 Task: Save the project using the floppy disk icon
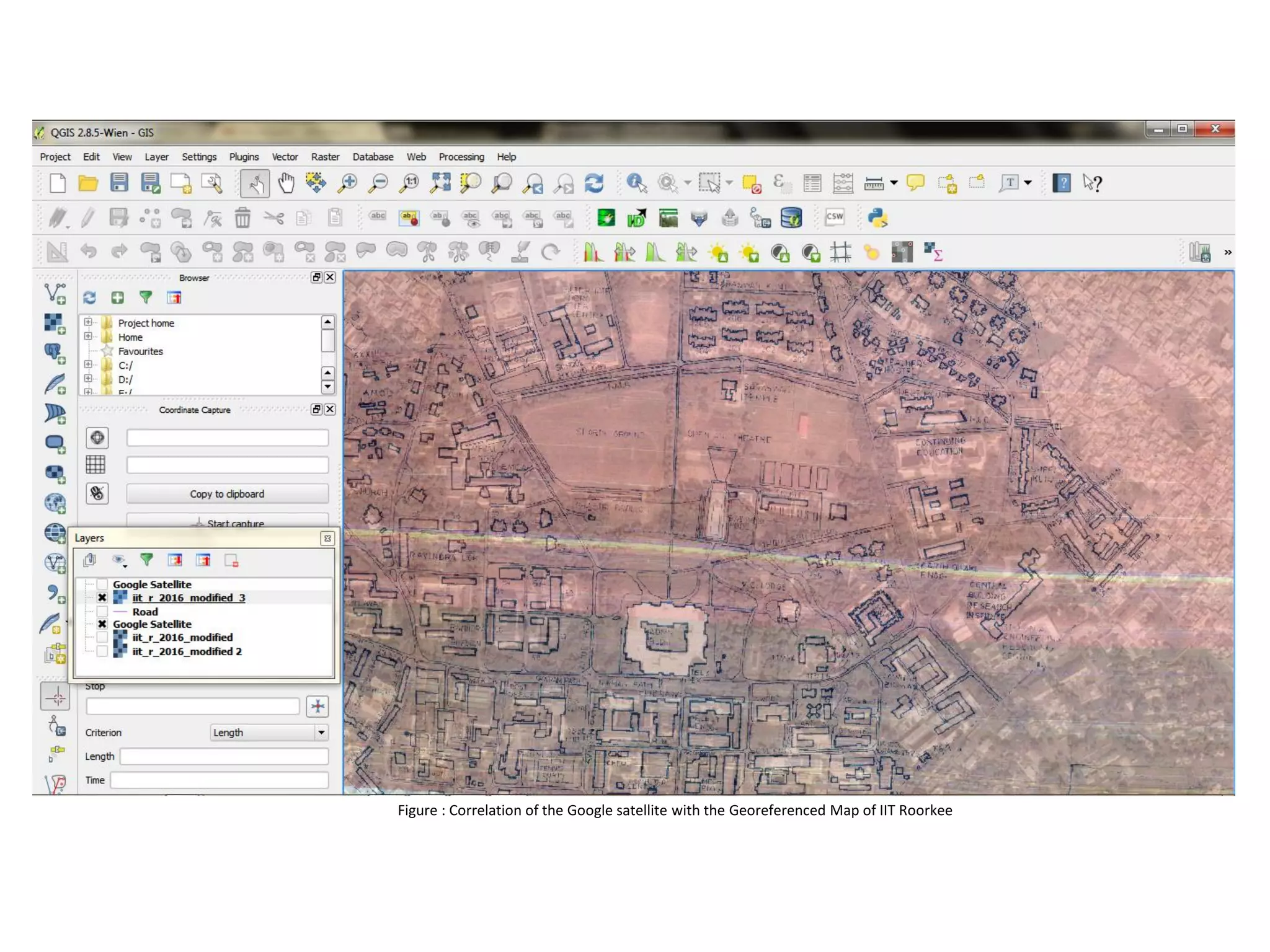coord(119,183)
